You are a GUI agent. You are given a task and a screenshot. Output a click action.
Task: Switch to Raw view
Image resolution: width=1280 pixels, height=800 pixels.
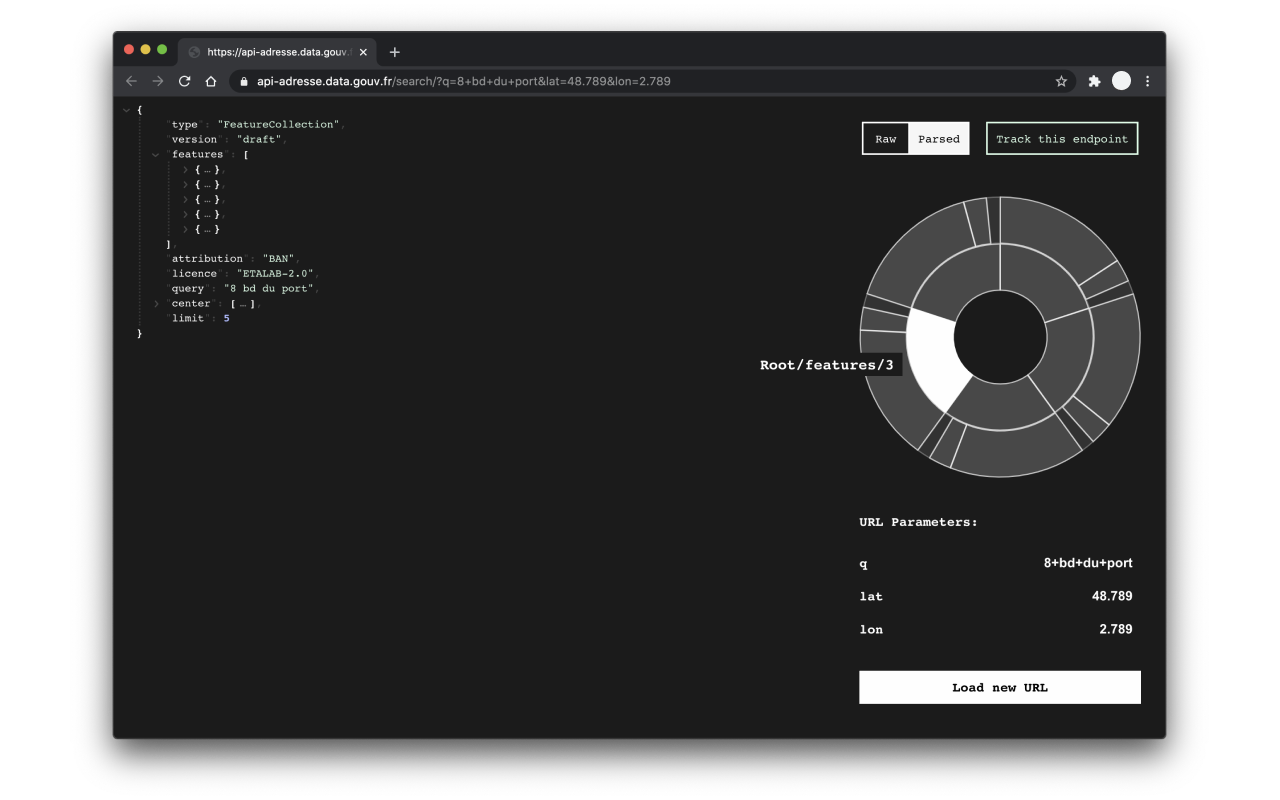[x=886, y=139]
